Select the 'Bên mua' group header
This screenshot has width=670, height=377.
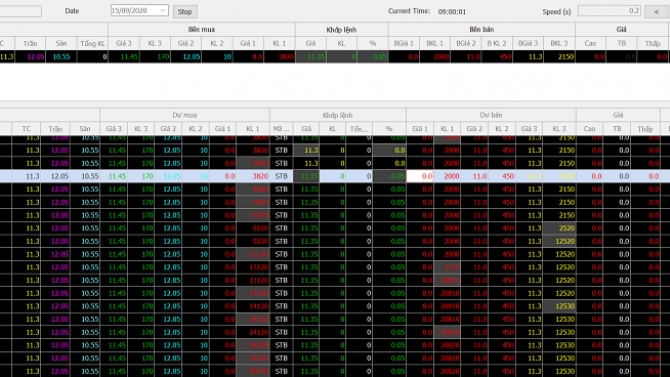pos(201,29)
